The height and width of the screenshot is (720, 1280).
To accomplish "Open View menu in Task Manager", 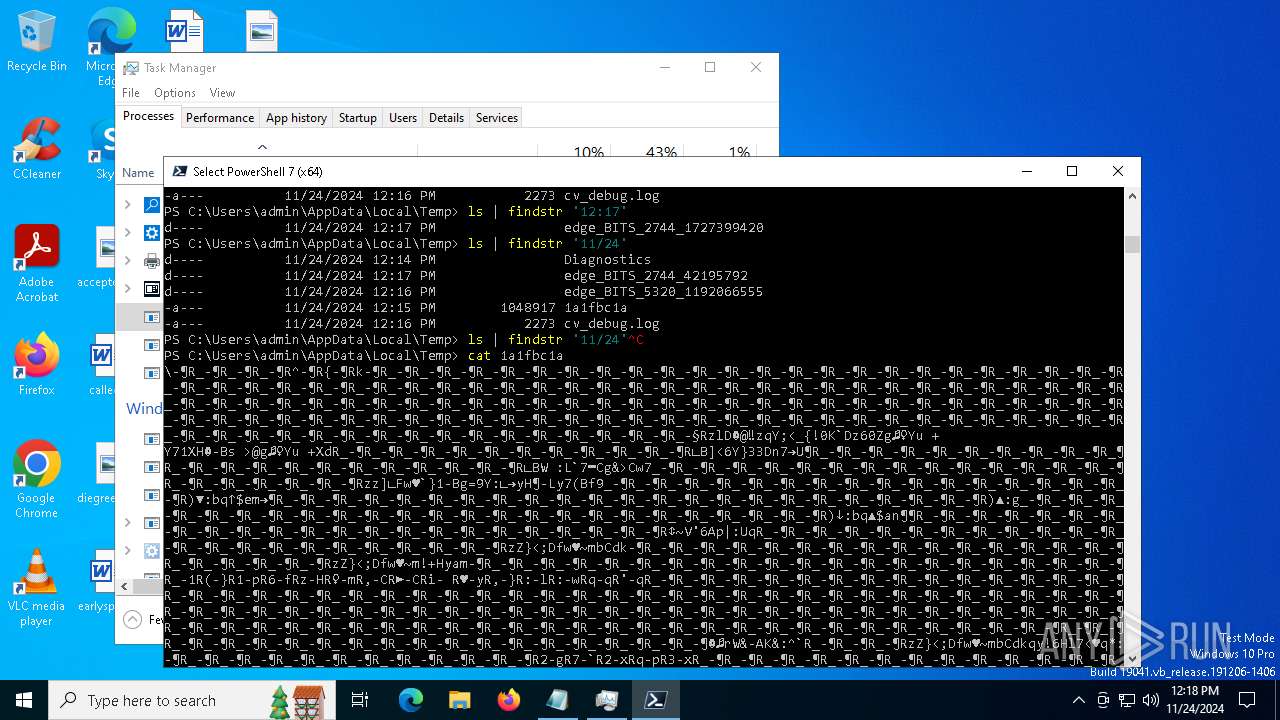I will 222,93.
